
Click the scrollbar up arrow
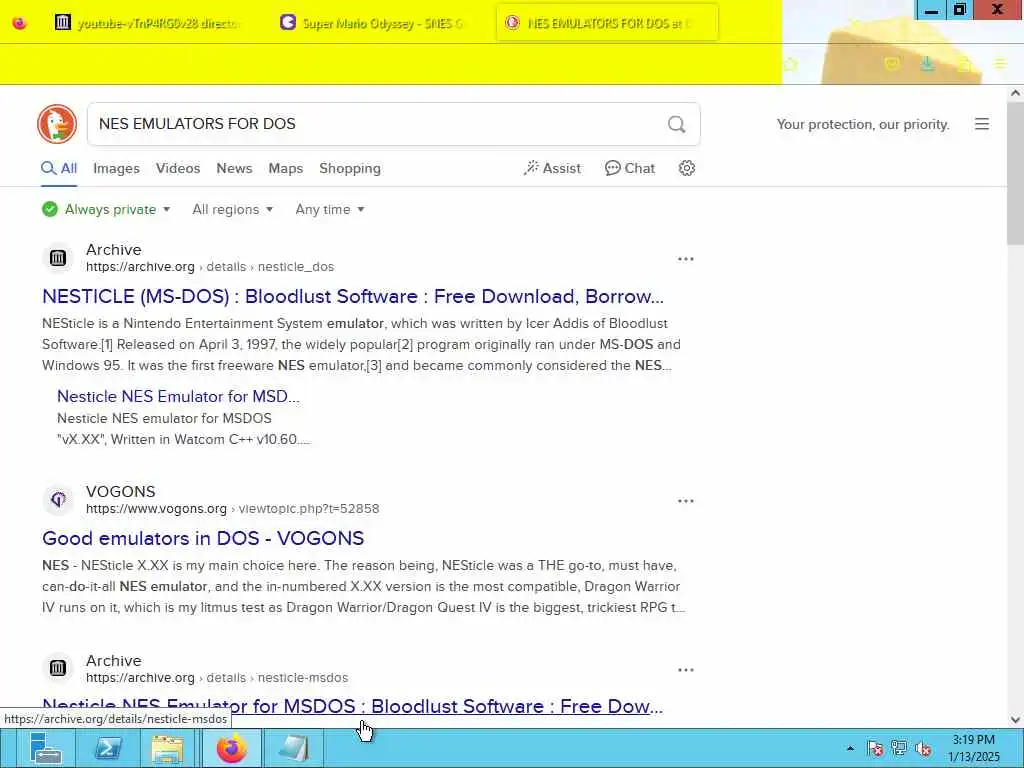point(1015,93)
